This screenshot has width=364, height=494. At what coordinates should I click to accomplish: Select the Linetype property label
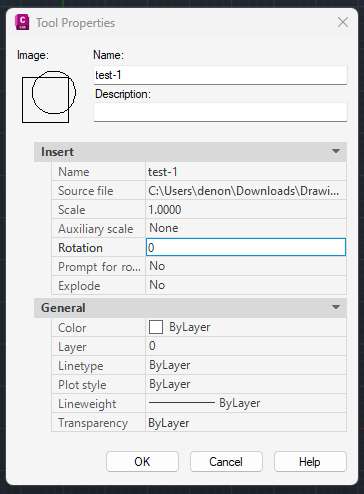click(81, 366)
